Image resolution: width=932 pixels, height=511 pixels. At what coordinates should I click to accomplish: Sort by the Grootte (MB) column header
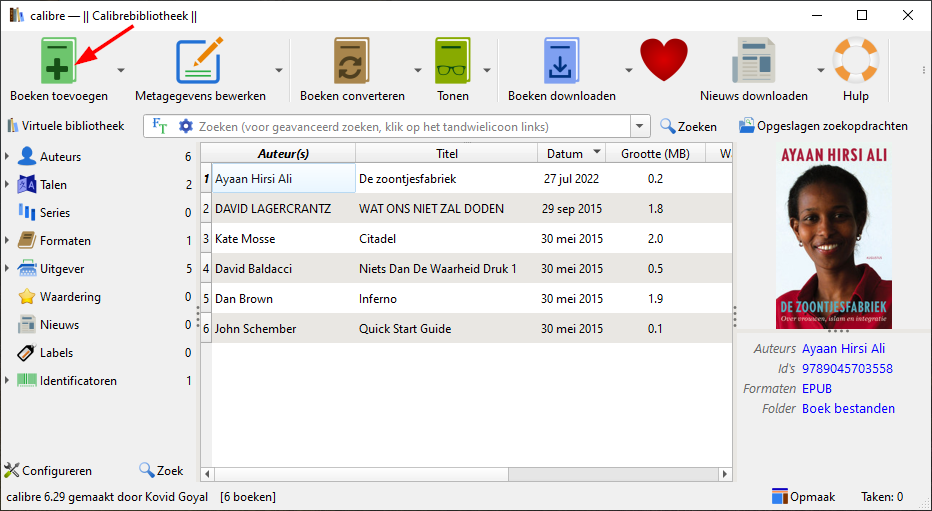pos(654,153)
